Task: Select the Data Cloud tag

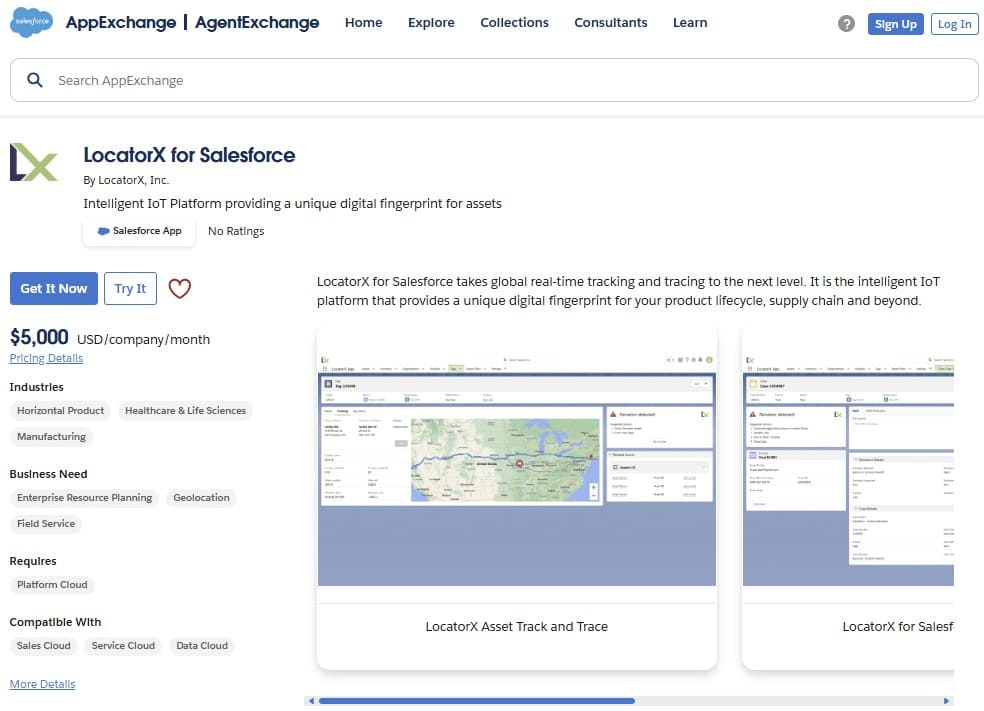Action: tap(202, 646)
